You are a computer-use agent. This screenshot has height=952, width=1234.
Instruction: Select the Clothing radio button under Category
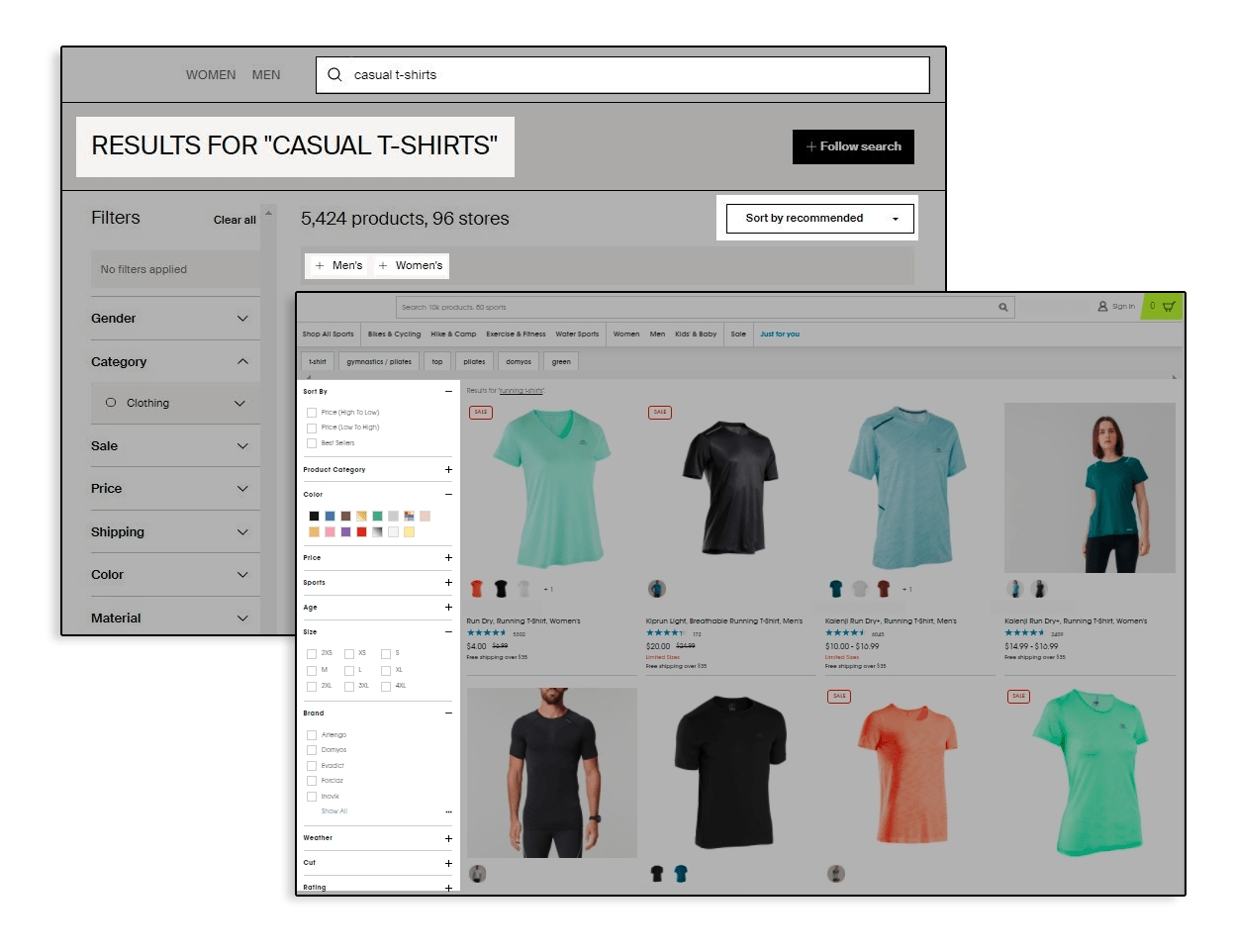[x=111, y=403]
